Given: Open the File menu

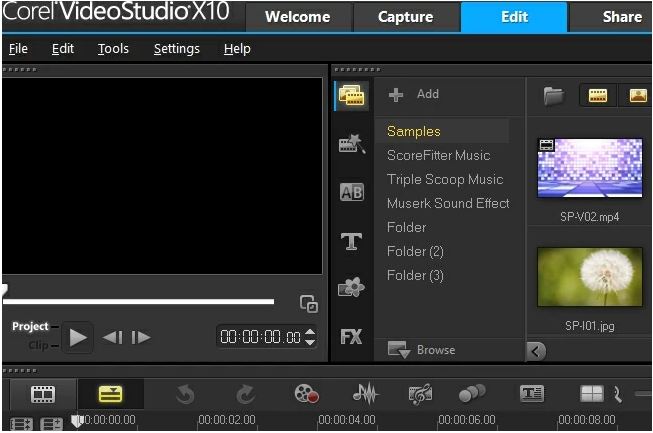Looking at the screenshot, I should [x=18, y=49].
